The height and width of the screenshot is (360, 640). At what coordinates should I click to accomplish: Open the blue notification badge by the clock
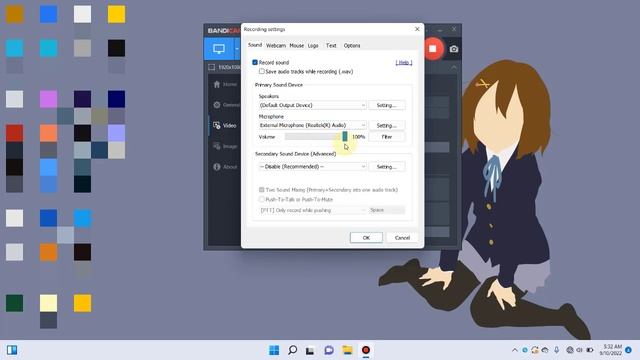pyautogui.click(x=629, y=350)
